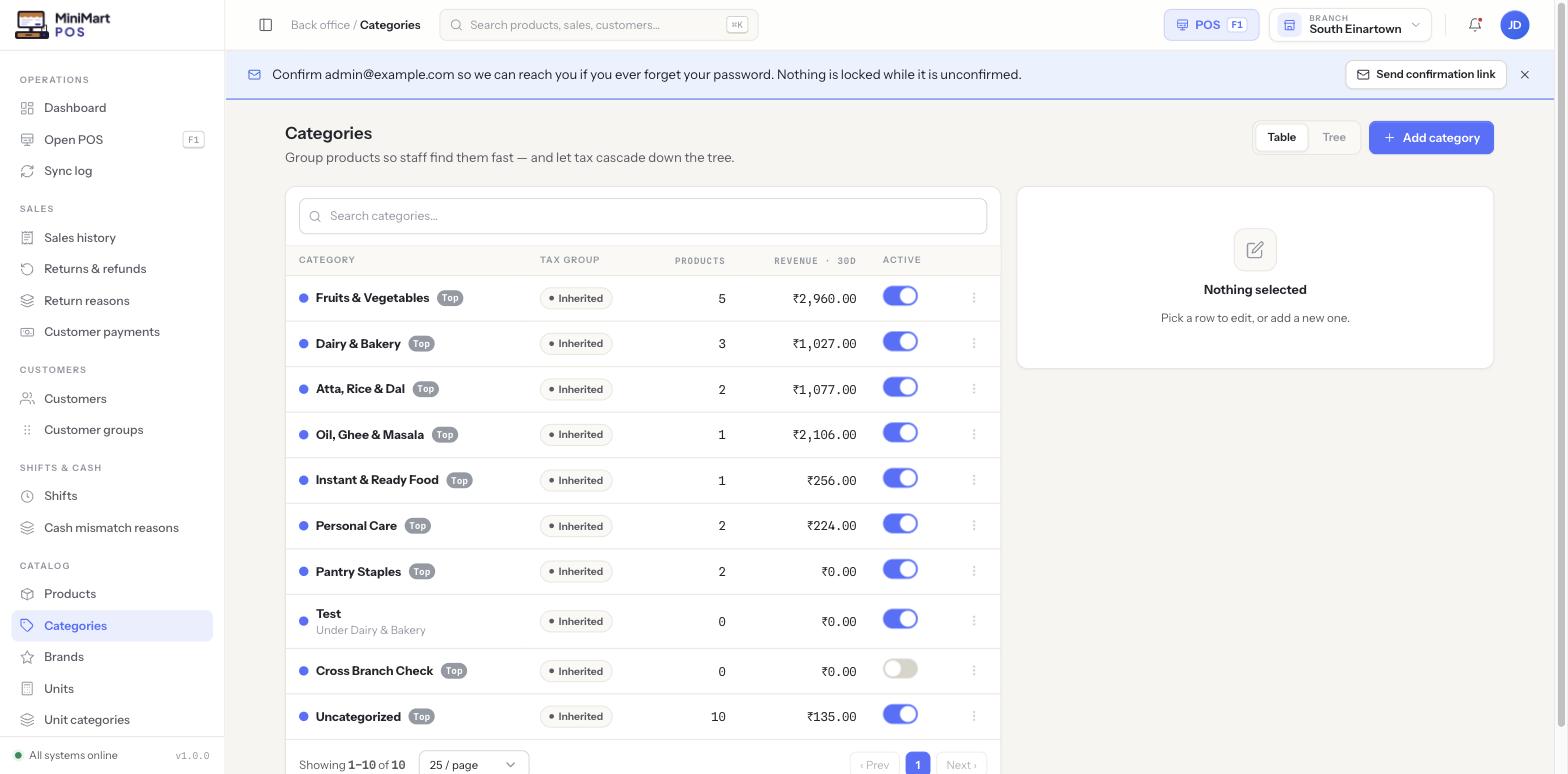Navigate to Sales history
1568x774 pixels.
point(112,238)
